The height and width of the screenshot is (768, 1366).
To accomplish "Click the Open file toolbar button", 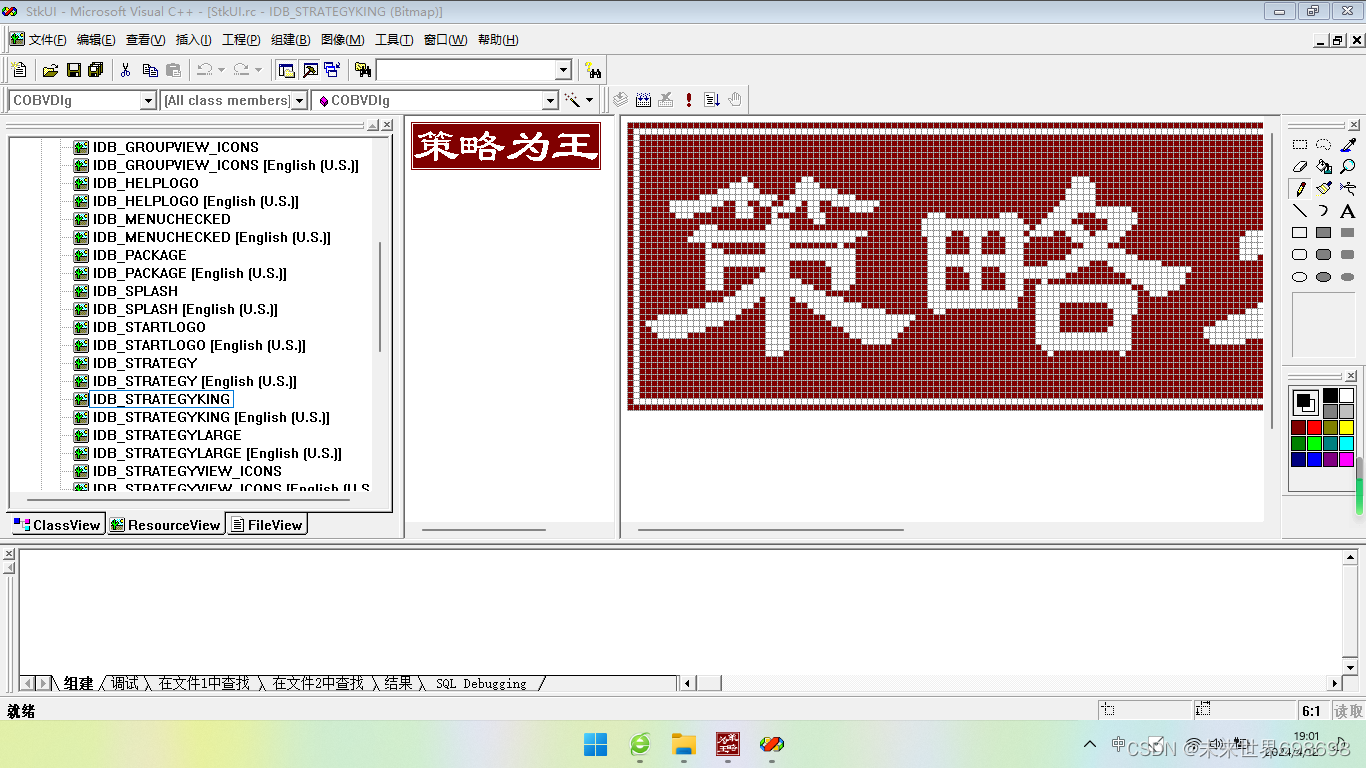I will tap(51, 69).
